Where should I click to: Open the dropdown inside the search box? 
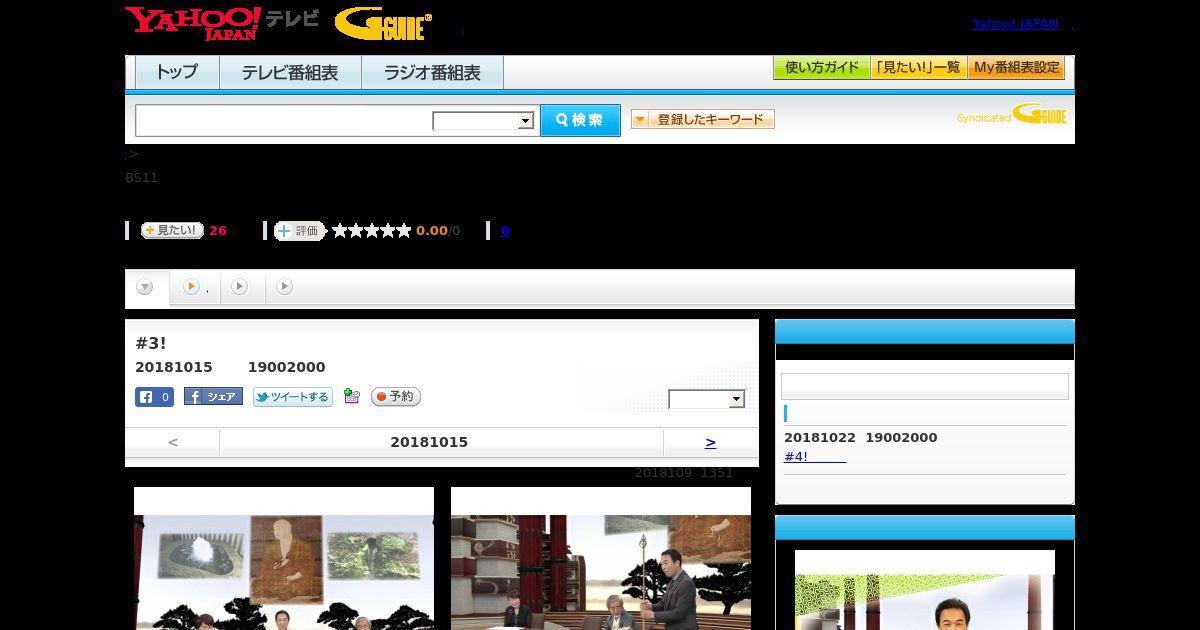[483, 121]
